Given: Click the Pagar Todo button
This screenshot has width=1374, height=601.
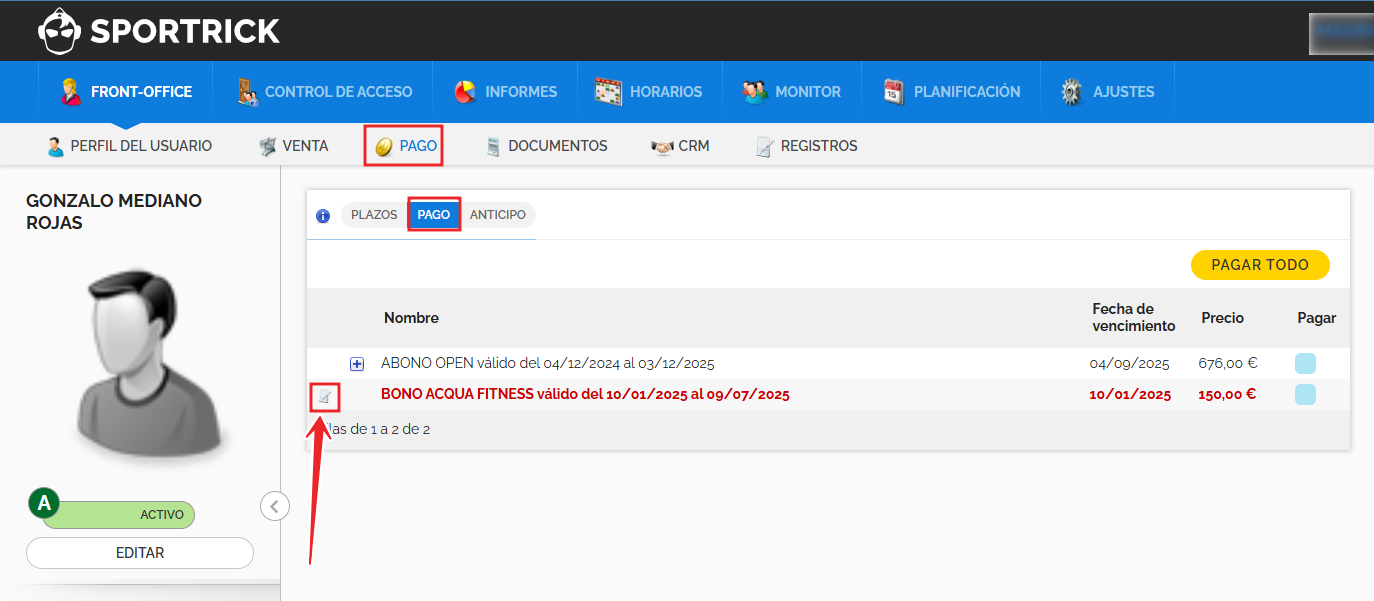Looking at the screenshot, I should 1260,265.
